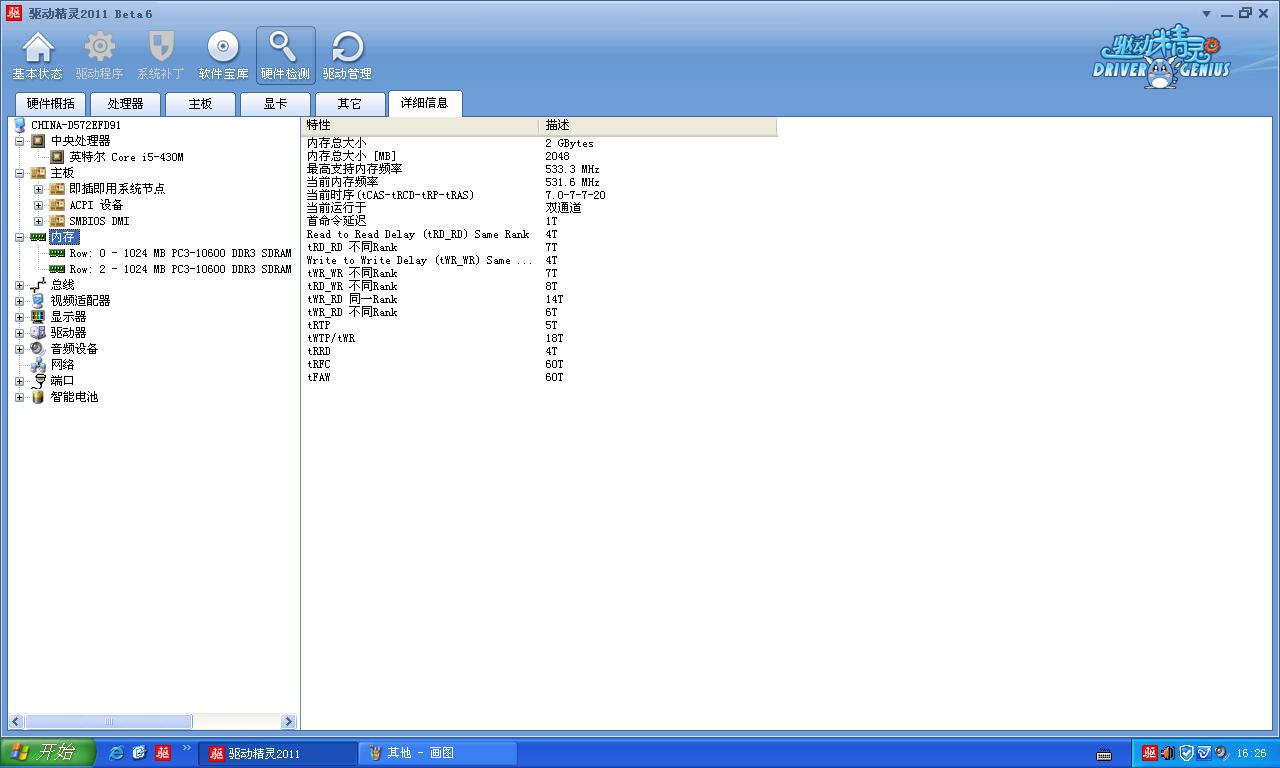The height and width of the screenshot is (768, 1280).
Task: Select the tRFC row
Action: coord(540,365)
